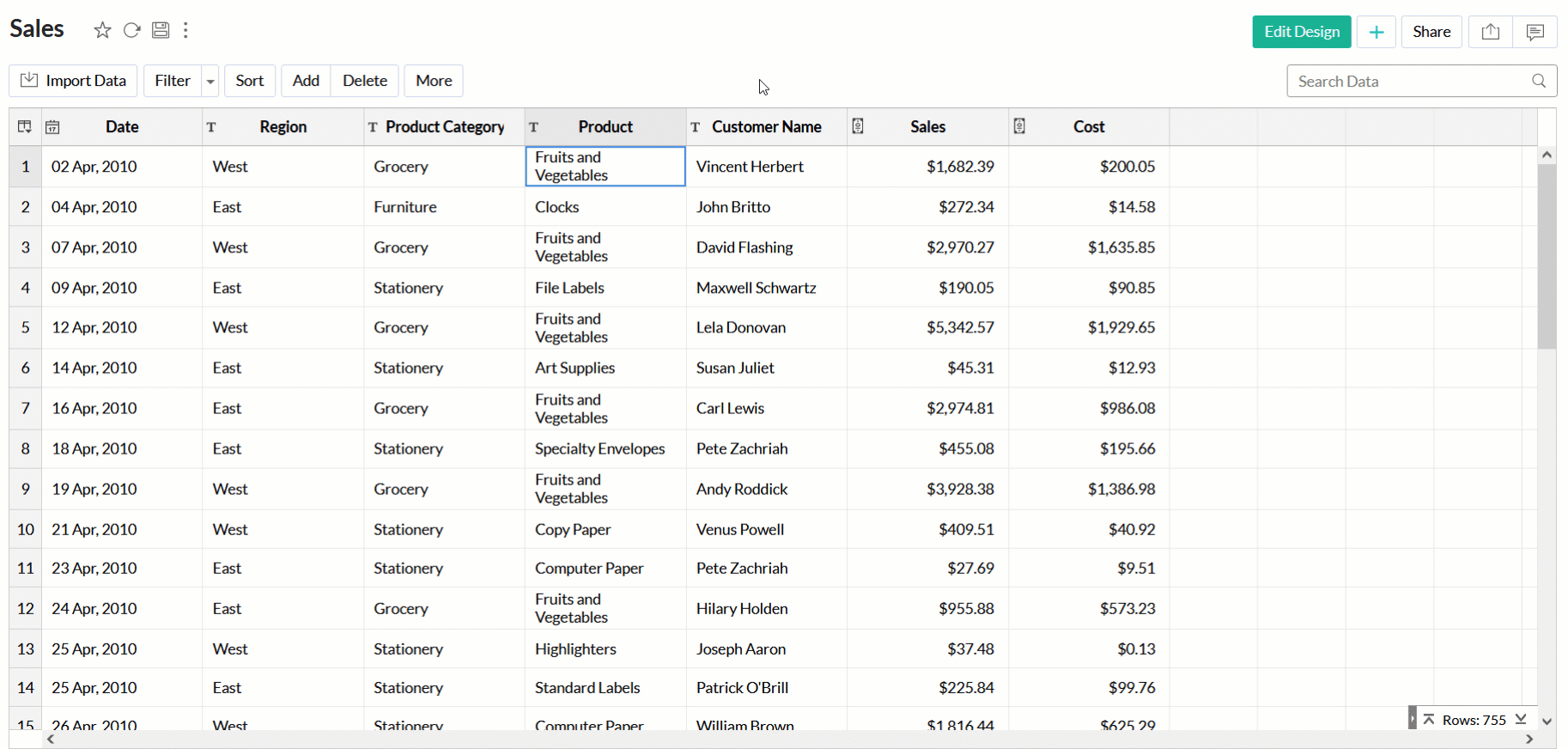Click the currency type icon beside Sales column
This screenshot has width=1568, height=749.
857,126
